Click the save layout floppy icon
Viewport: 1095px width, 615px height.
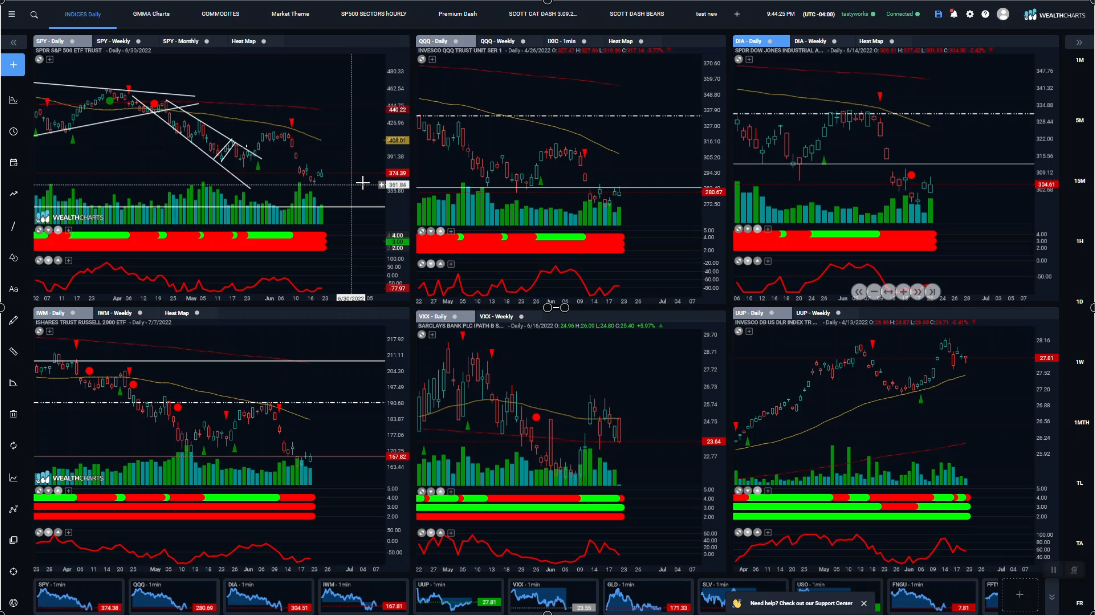[x=938, y=14]
